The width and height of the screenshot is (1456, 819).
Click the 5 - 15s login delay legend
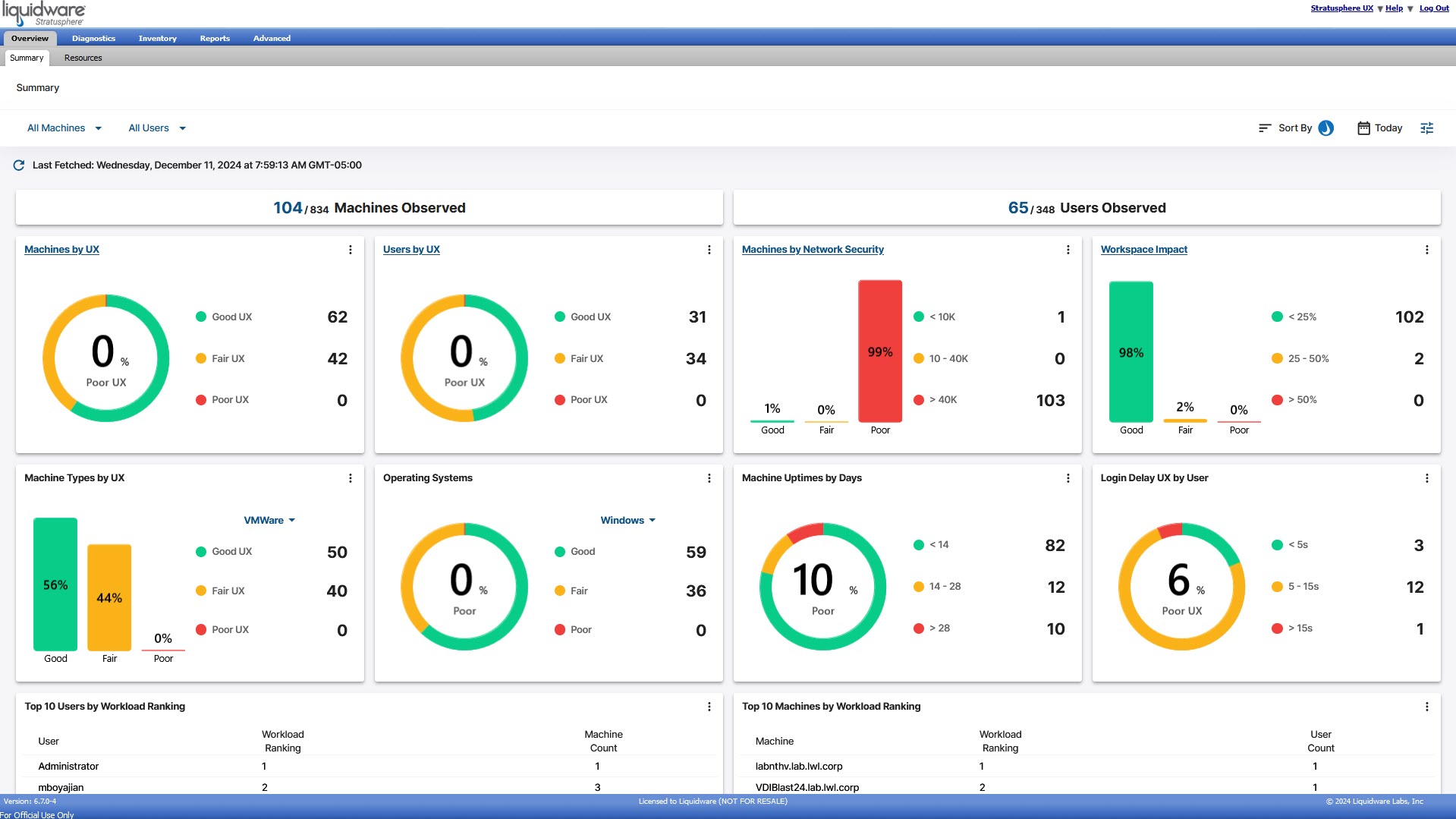(x=1295, y=587)
